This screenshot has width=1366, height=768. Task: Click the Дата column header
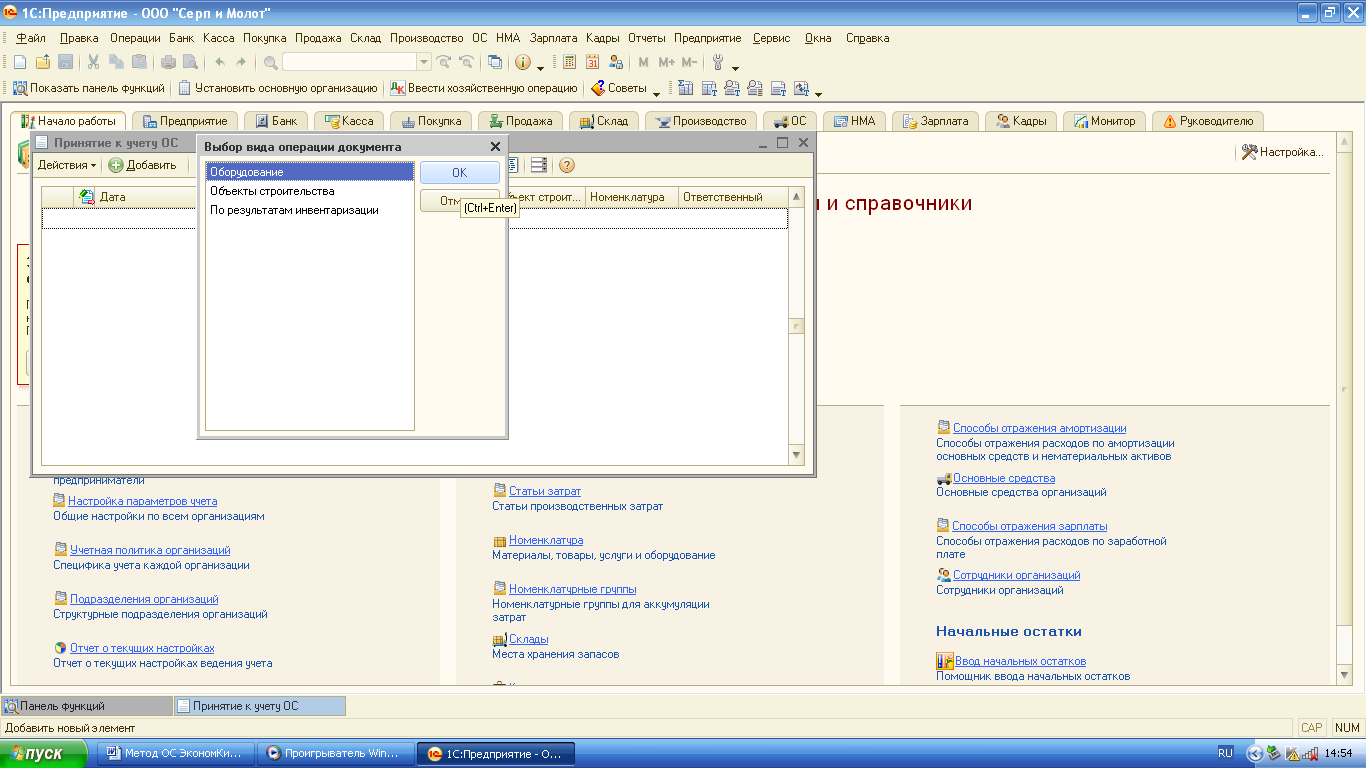[x=135, y=197]
